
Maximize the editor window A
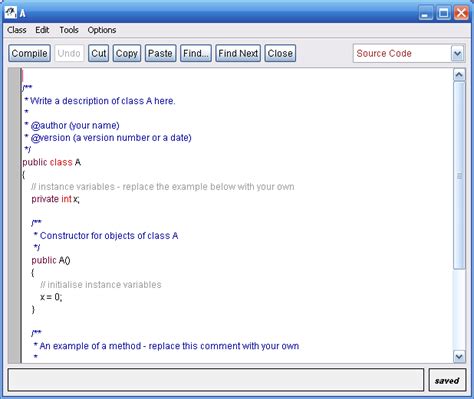[x=443, y=13]
